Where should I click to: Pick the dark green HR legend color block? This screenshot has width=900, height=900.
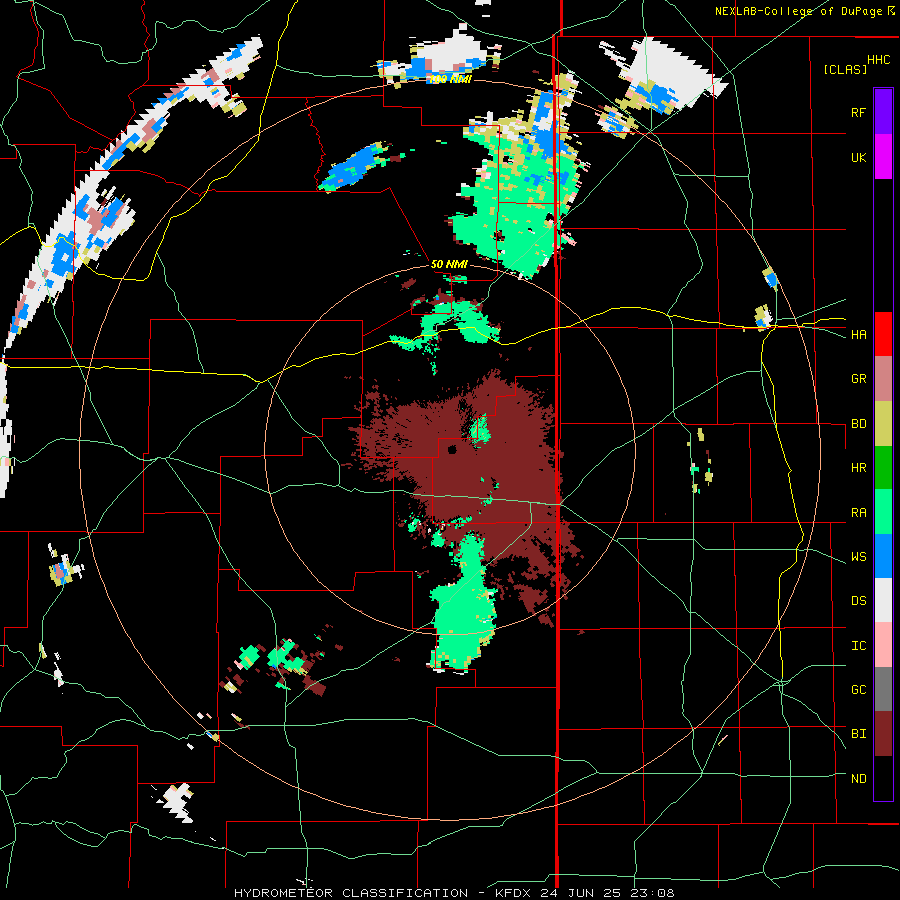click(883, 468)
